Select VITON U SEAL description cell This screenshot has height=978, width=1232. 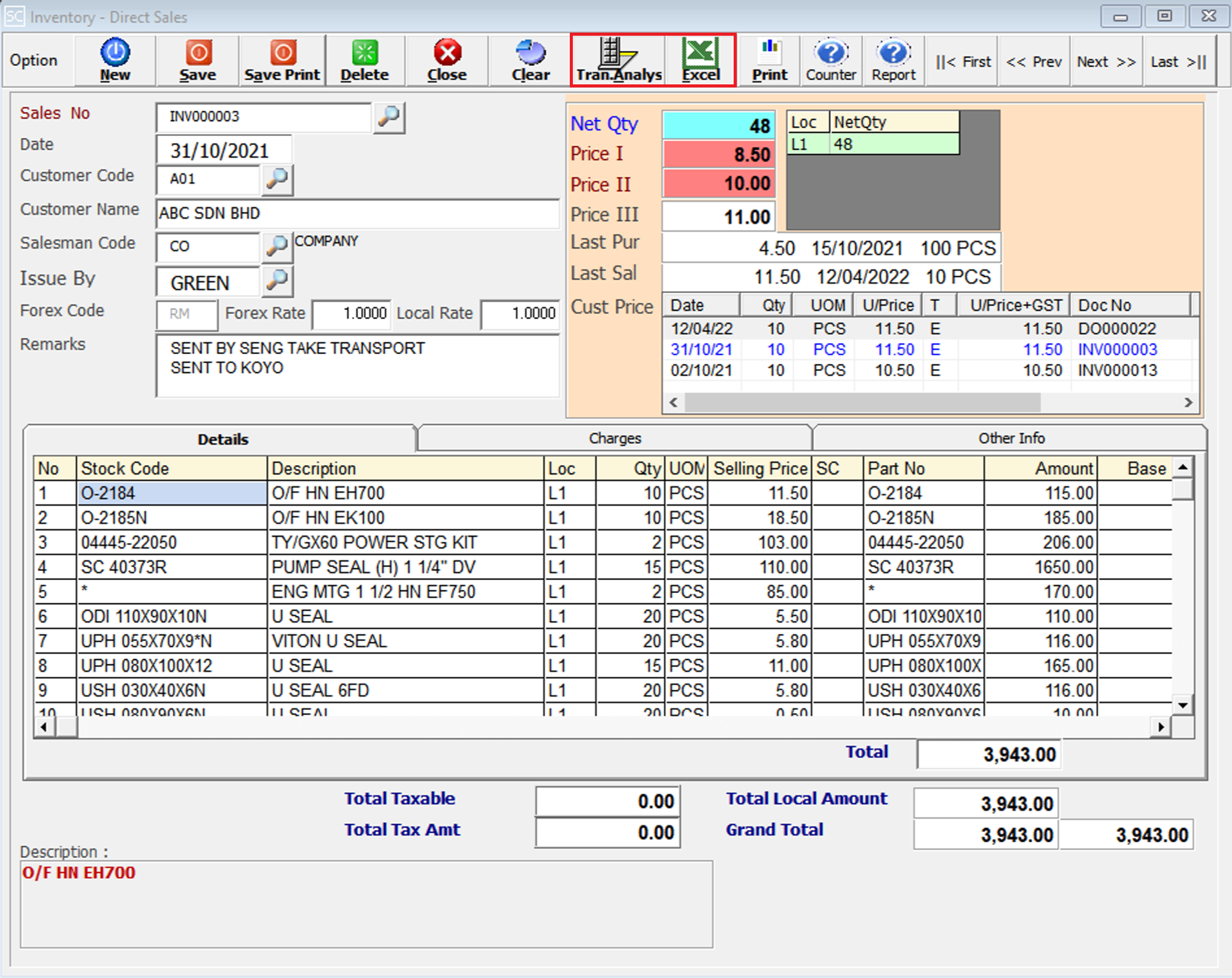click(406, 641)
